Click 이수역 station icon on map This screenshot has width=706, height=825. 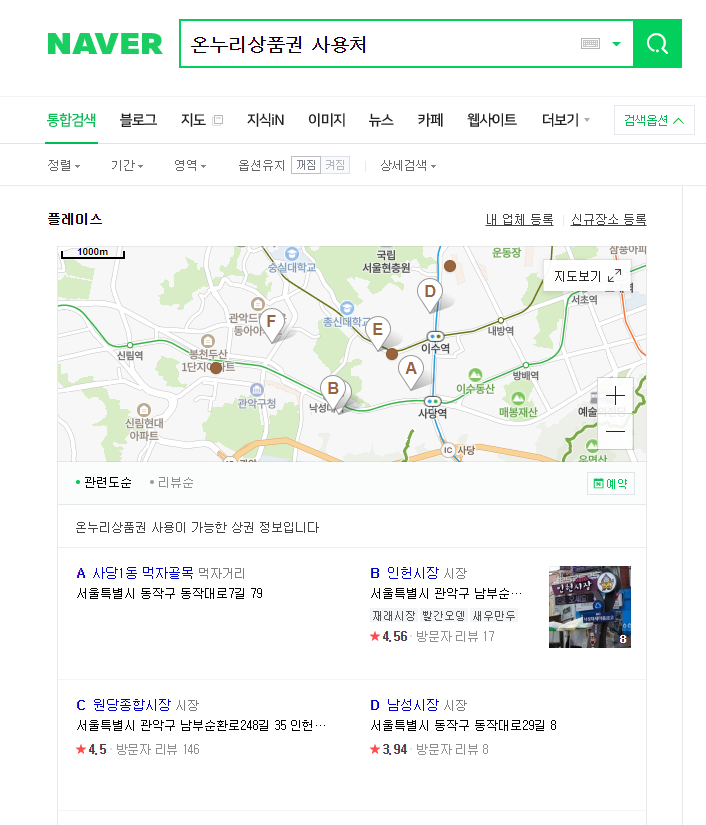point(435,336)
